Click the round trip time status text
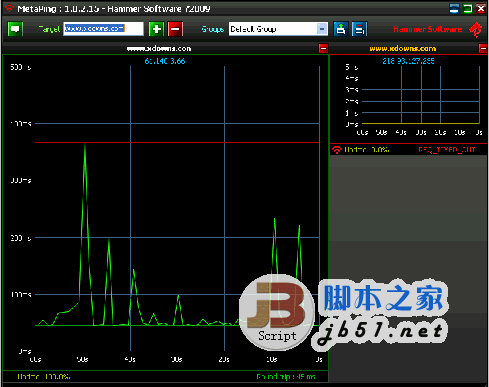The width and height of the screenshot is (489, 387). (x=286, y=377)
